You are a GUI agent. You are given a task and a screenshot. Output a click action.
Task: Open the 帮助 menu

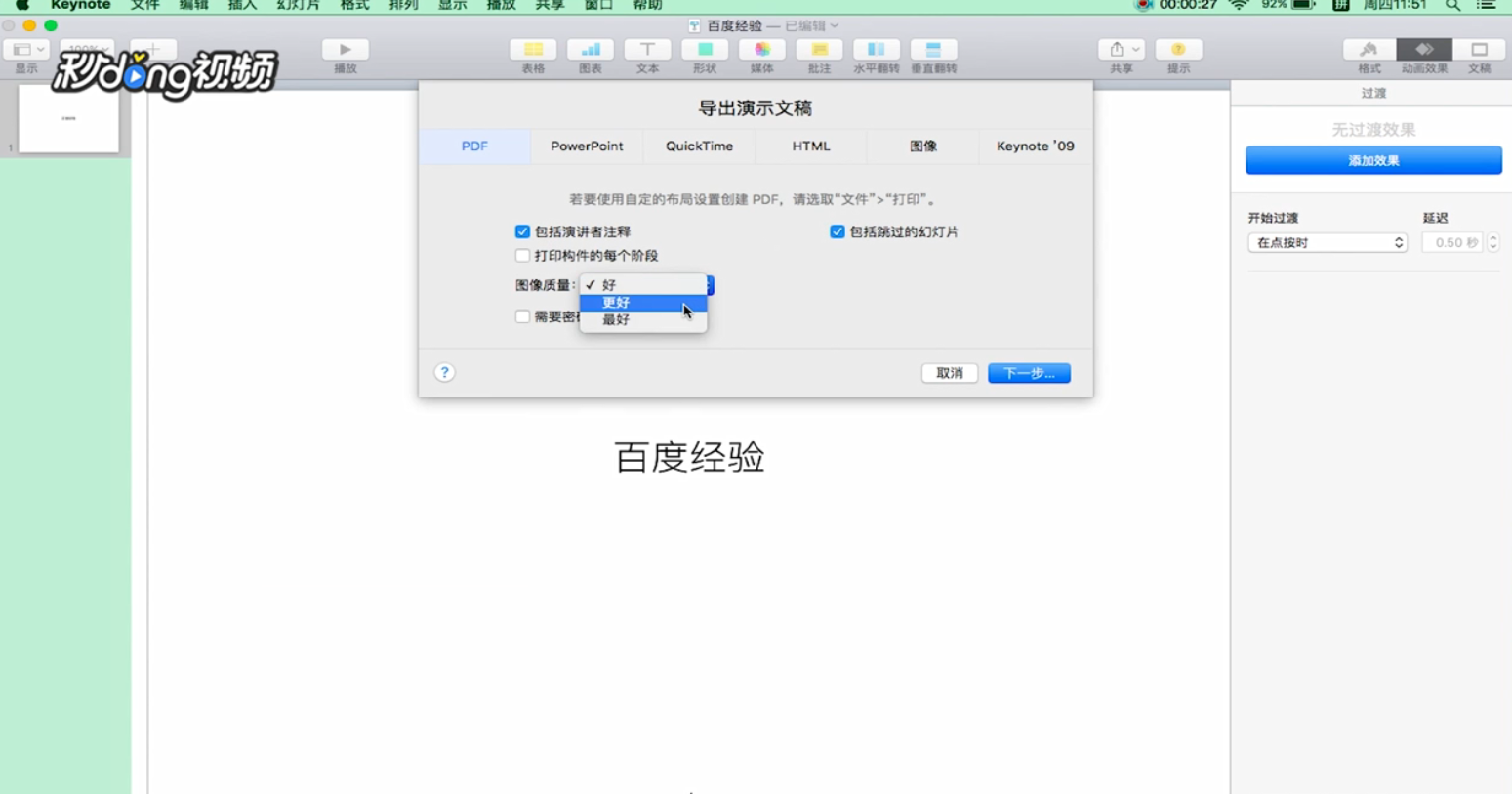(647, 5)
